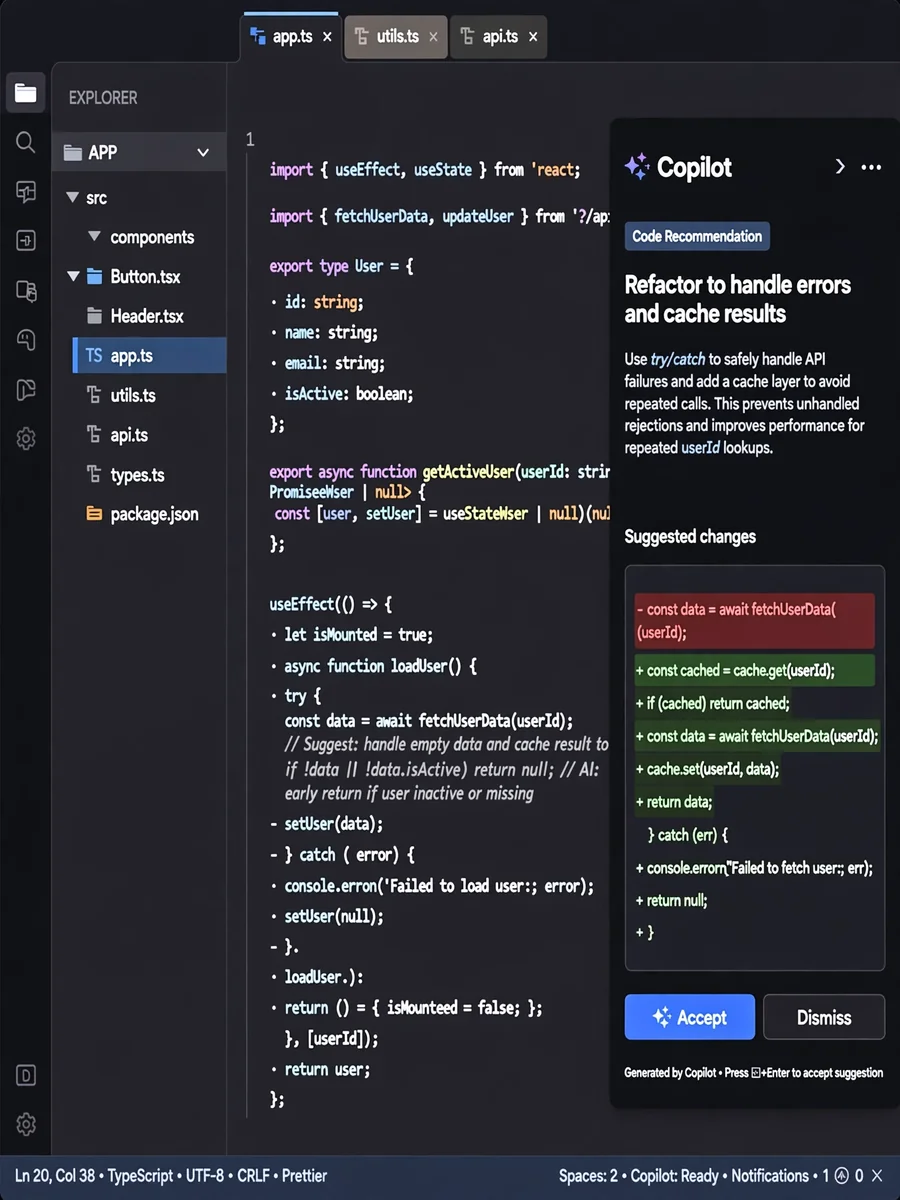Click the 'Copilot: Ready' status entry
This screenshot has height=1200, width=900.
(675, 1176)
